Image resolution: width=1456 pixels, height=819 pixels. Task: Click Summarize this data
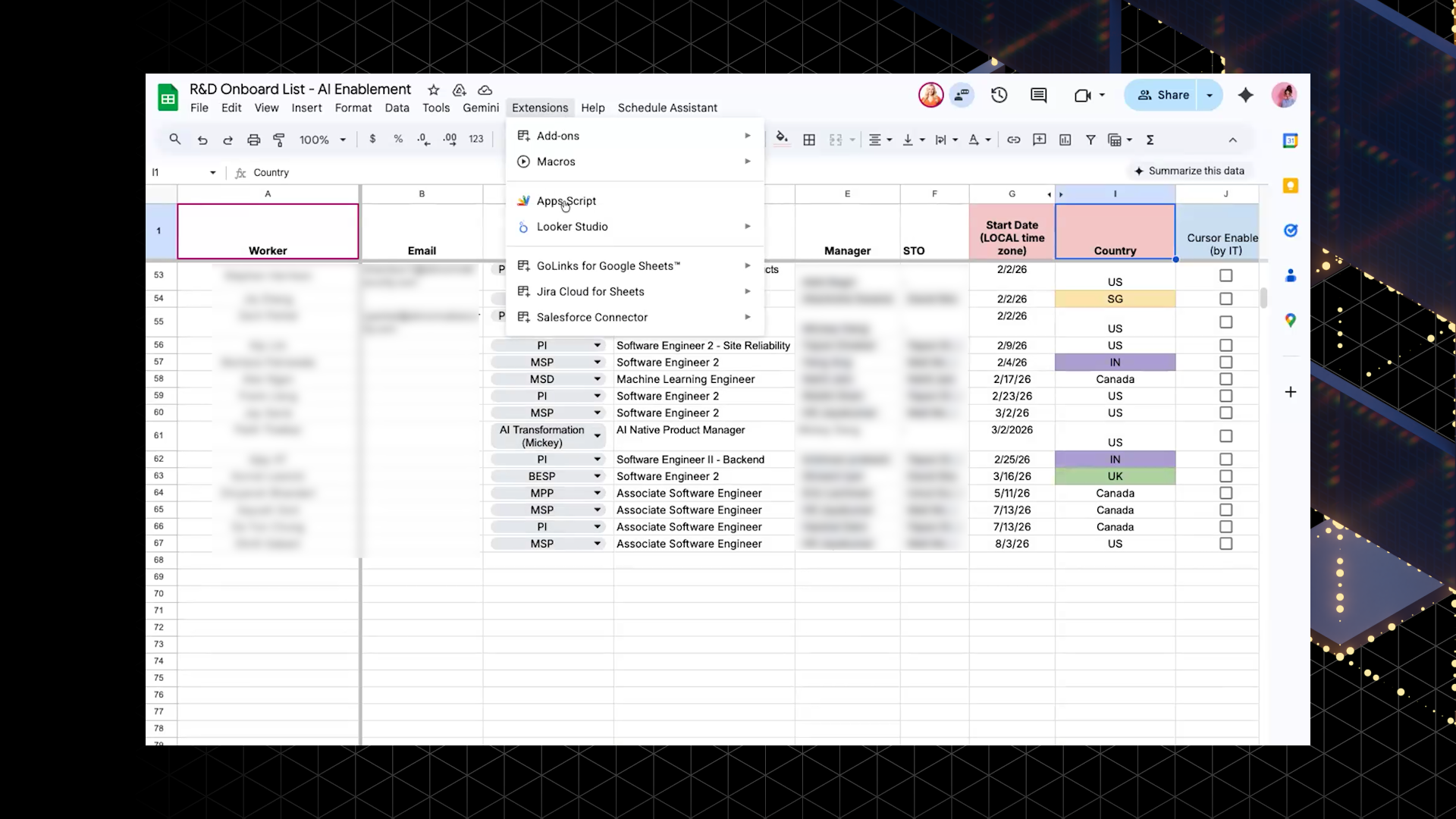coord(1189,171)
